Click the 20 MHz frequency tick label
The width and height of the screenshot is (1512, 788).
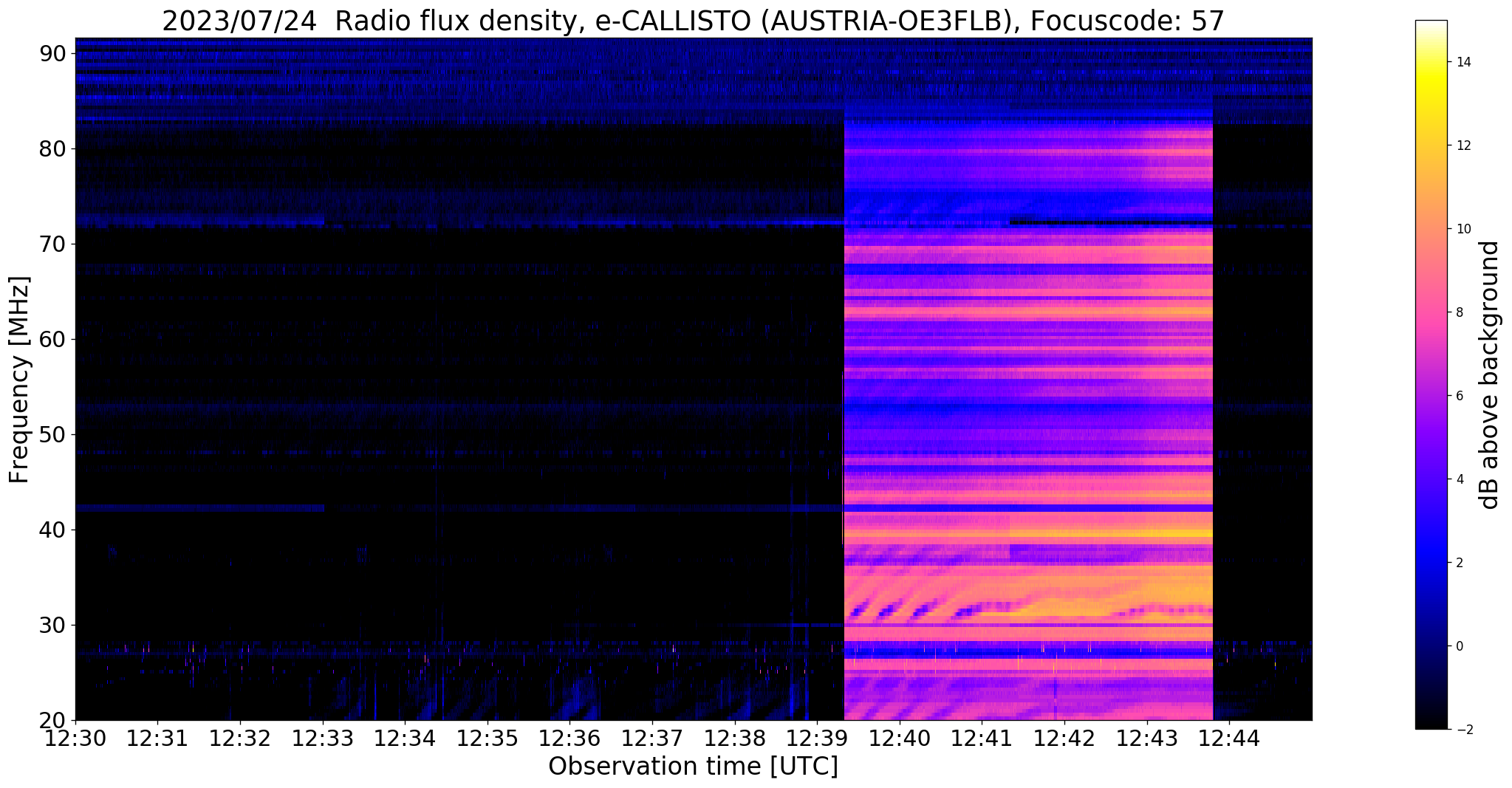[54, 720]
